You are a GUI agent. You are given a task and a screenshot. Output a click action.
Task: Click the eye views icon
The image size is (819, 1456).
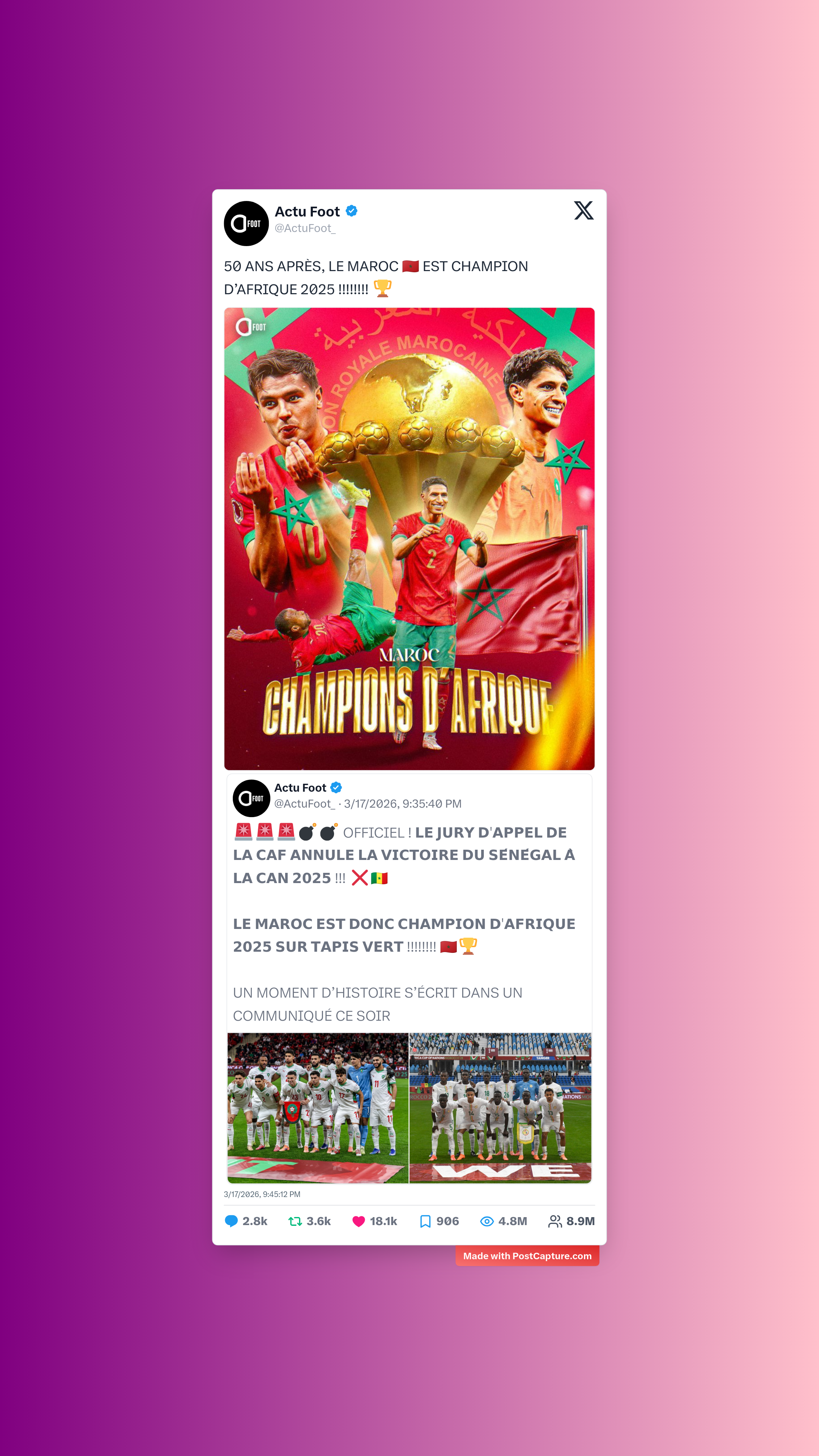486,1221
